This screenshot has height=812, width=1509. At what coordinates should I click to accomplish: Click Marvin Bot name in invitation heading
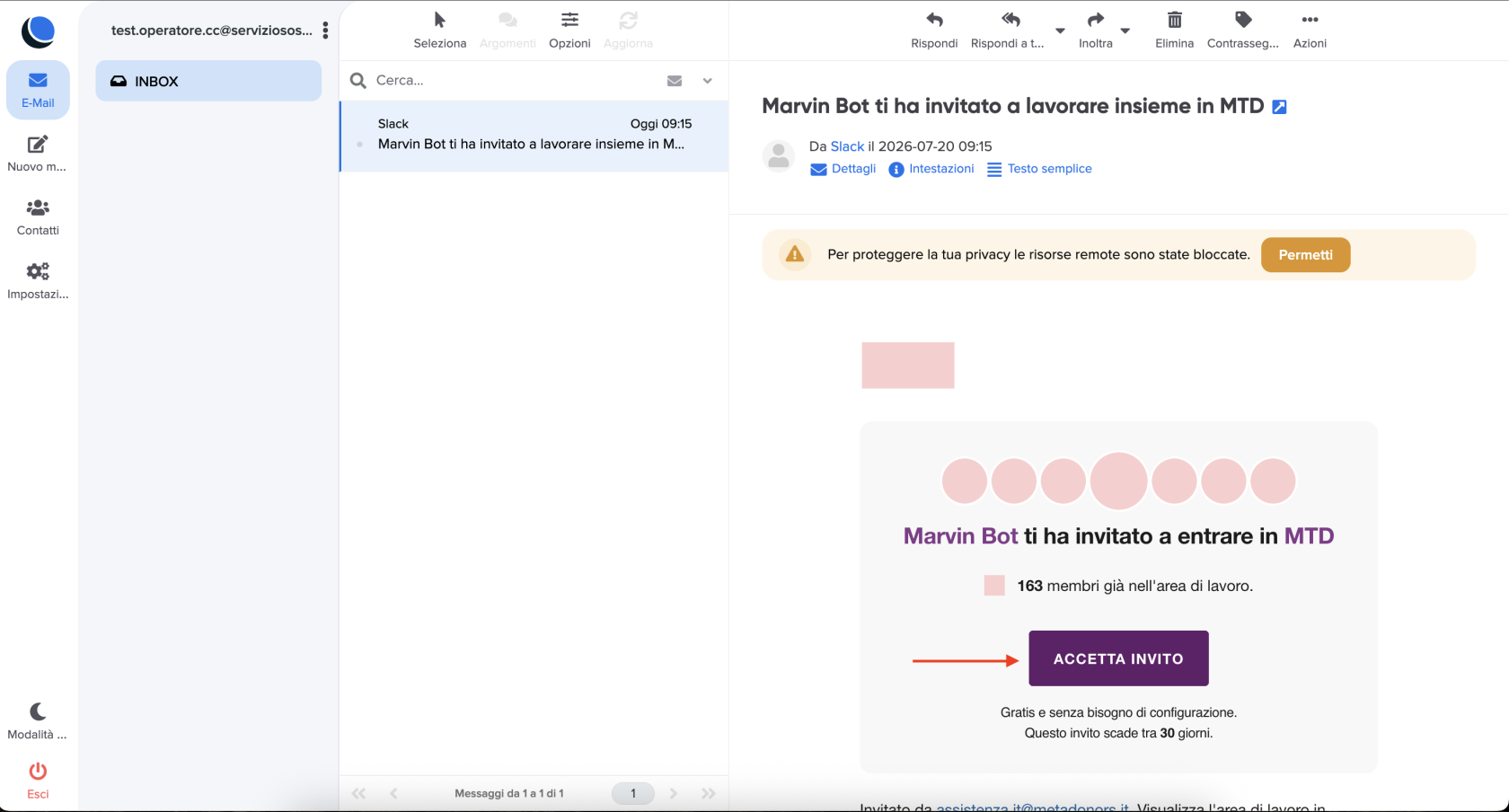click(x=960, y=536)
